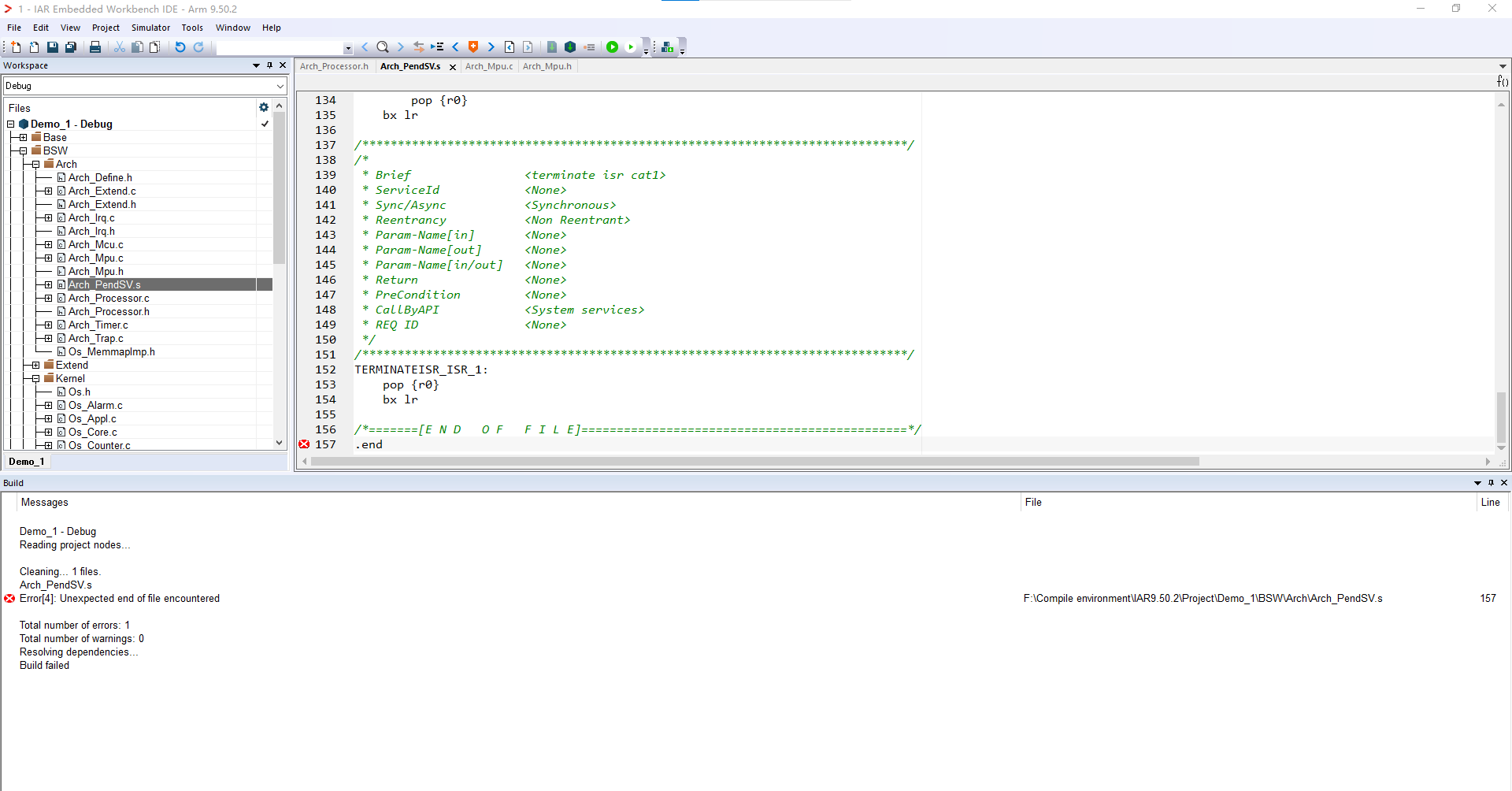Start Debug without Downloading
The height and width of the screenshot is (791, 1512).
point(630,47)
